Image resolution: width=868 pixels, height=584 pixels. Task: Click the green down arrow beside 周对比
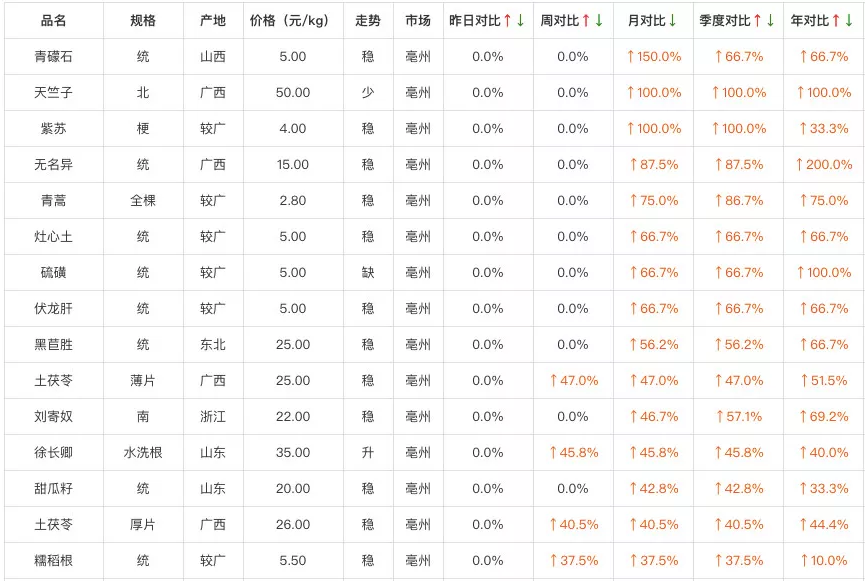pos(599,21)
